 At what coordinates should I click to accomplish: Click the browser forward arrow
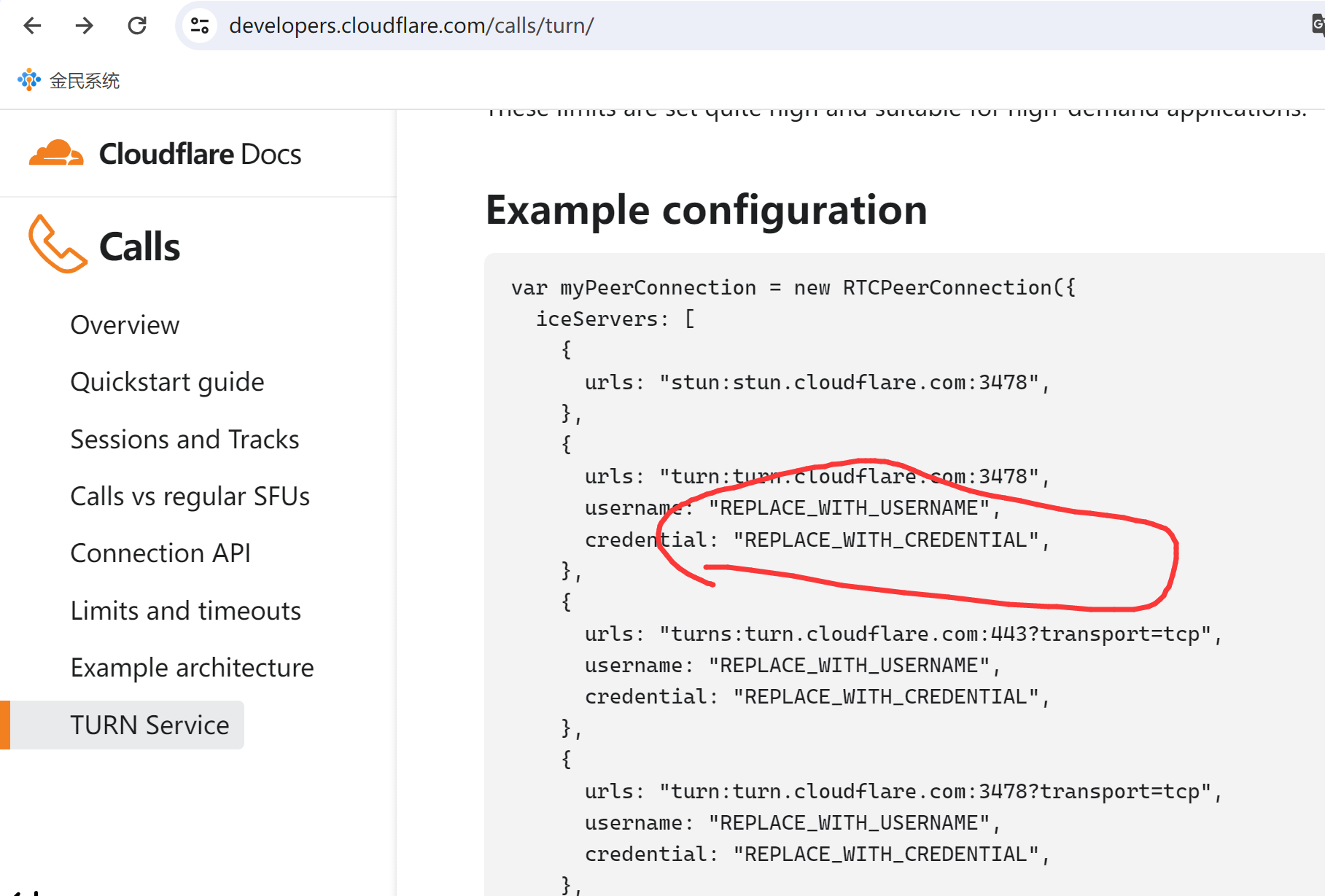point(85,26)
